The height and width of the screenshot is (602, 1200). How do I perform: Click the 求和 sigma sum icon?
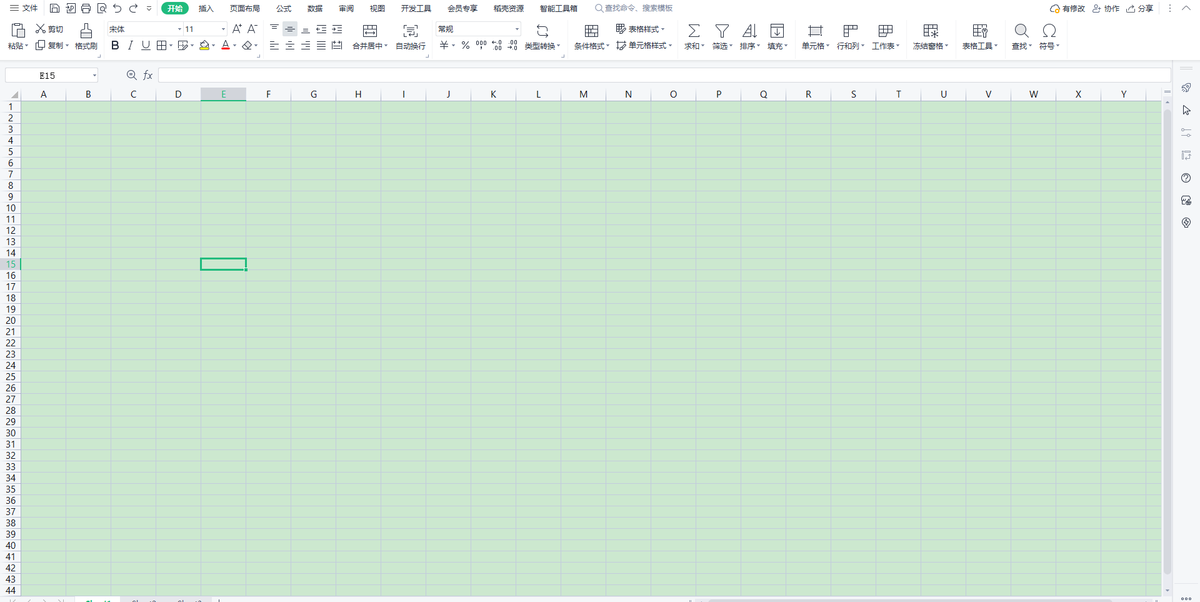tap(693, 31)
